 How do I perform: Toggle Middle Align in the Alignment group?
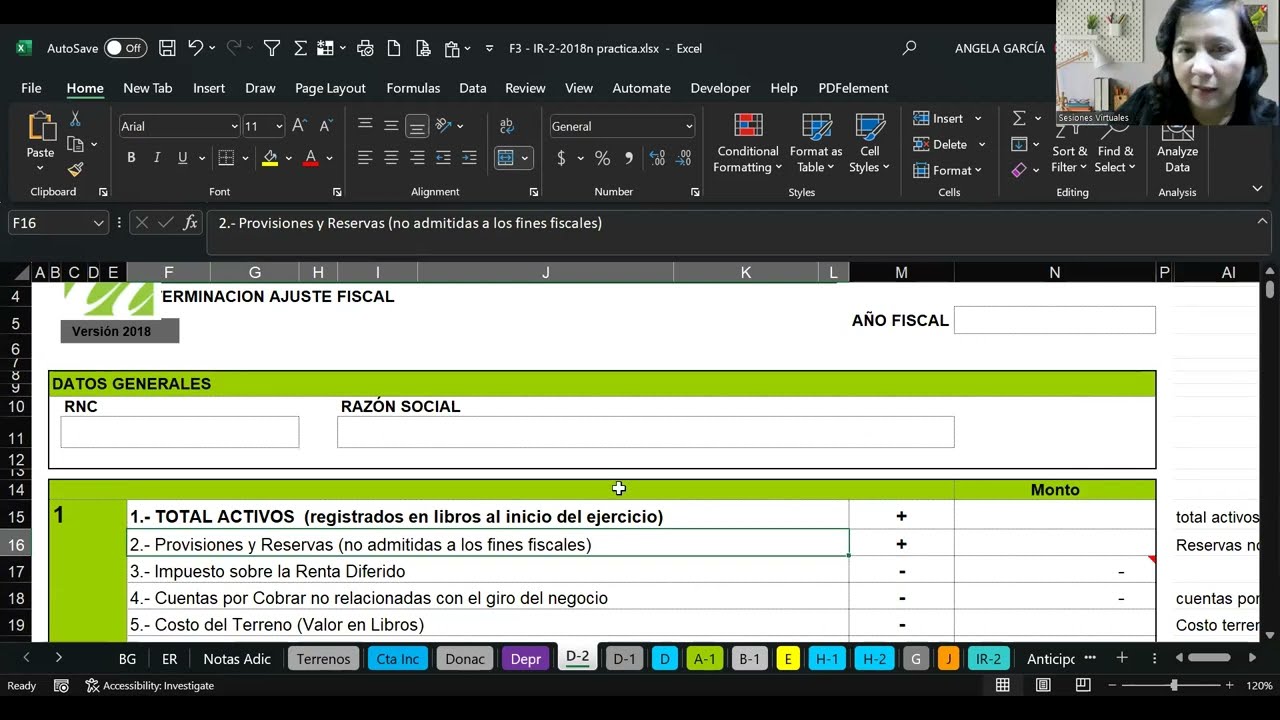click(x=391, y=126)
